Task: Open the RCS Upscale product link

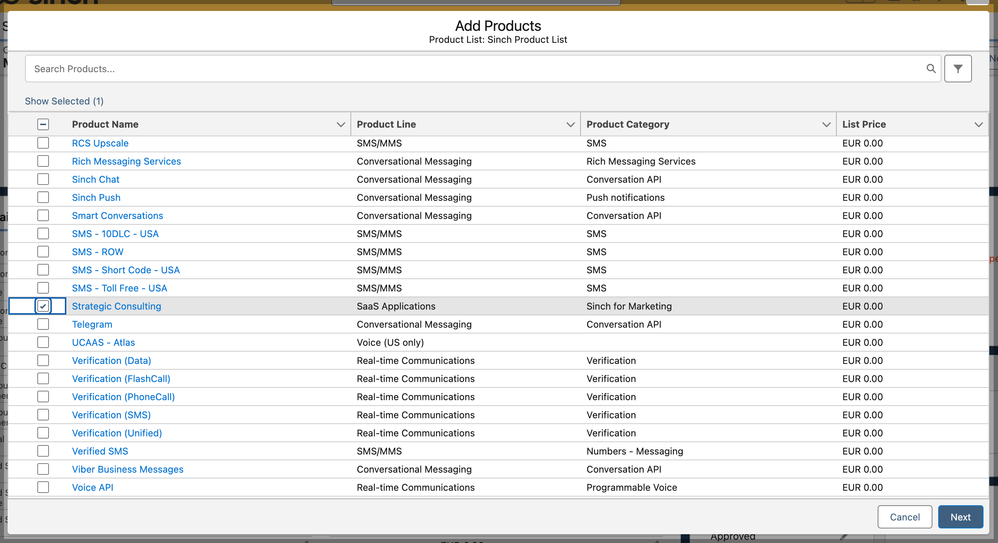Action: pos(100,143)
